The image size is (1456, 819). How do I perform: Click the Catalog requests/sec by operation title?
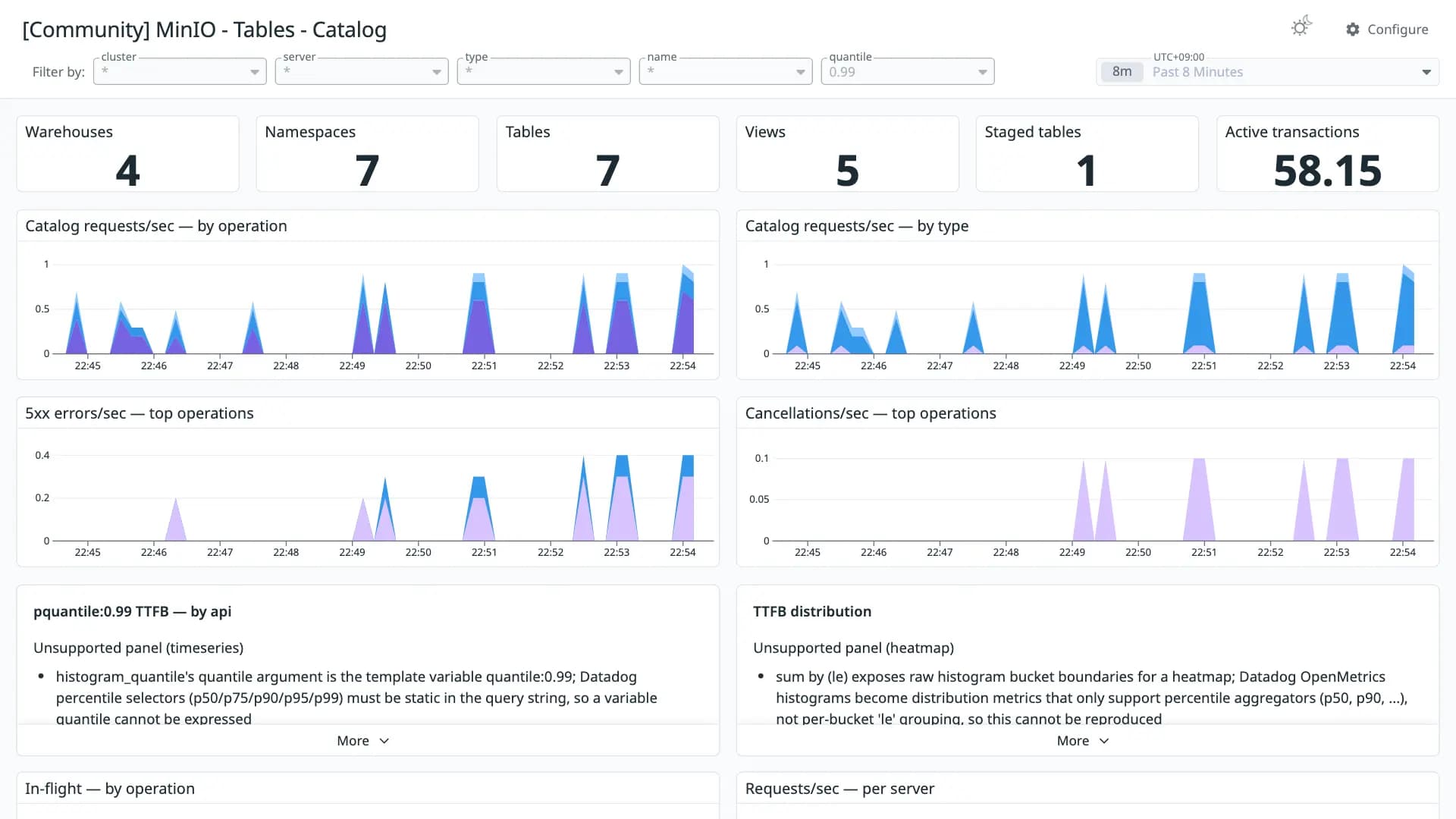pos(156,226)
